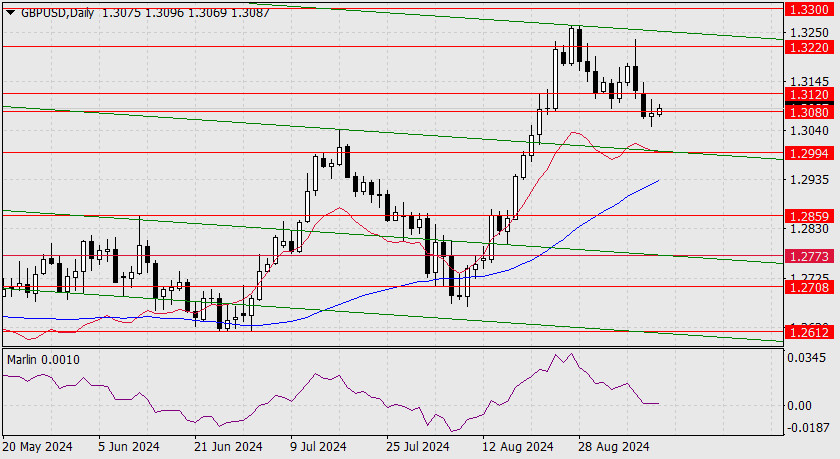Click the chart OHLC values 1.3075 1.3096 1.3069 1.3087
Screen dimensions: 840x459
point(185,12)
